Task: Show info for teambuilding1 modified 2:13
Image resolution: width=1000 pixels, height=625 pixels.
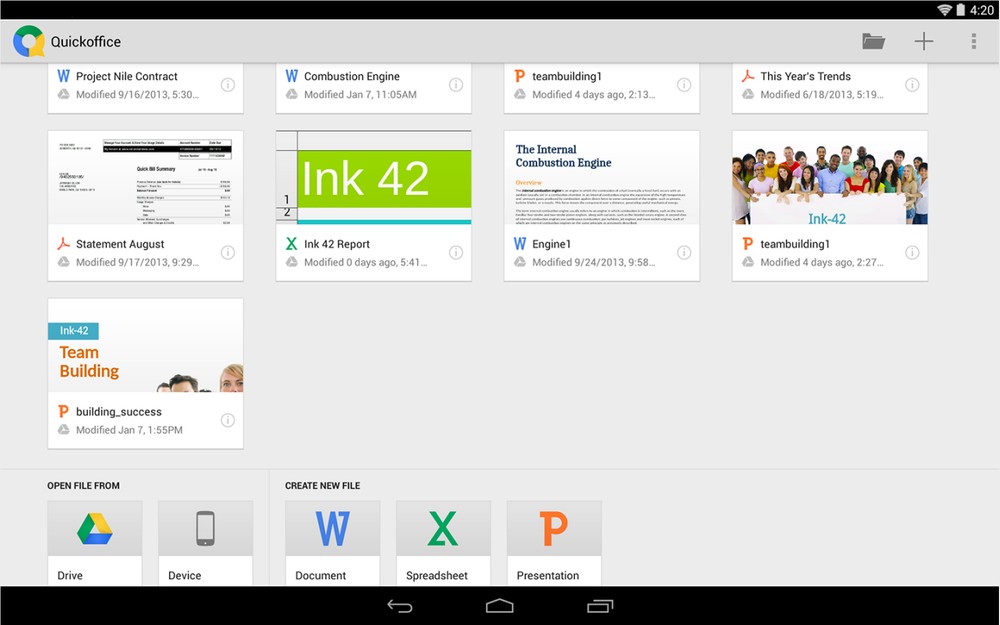Action: coord(684,85)
